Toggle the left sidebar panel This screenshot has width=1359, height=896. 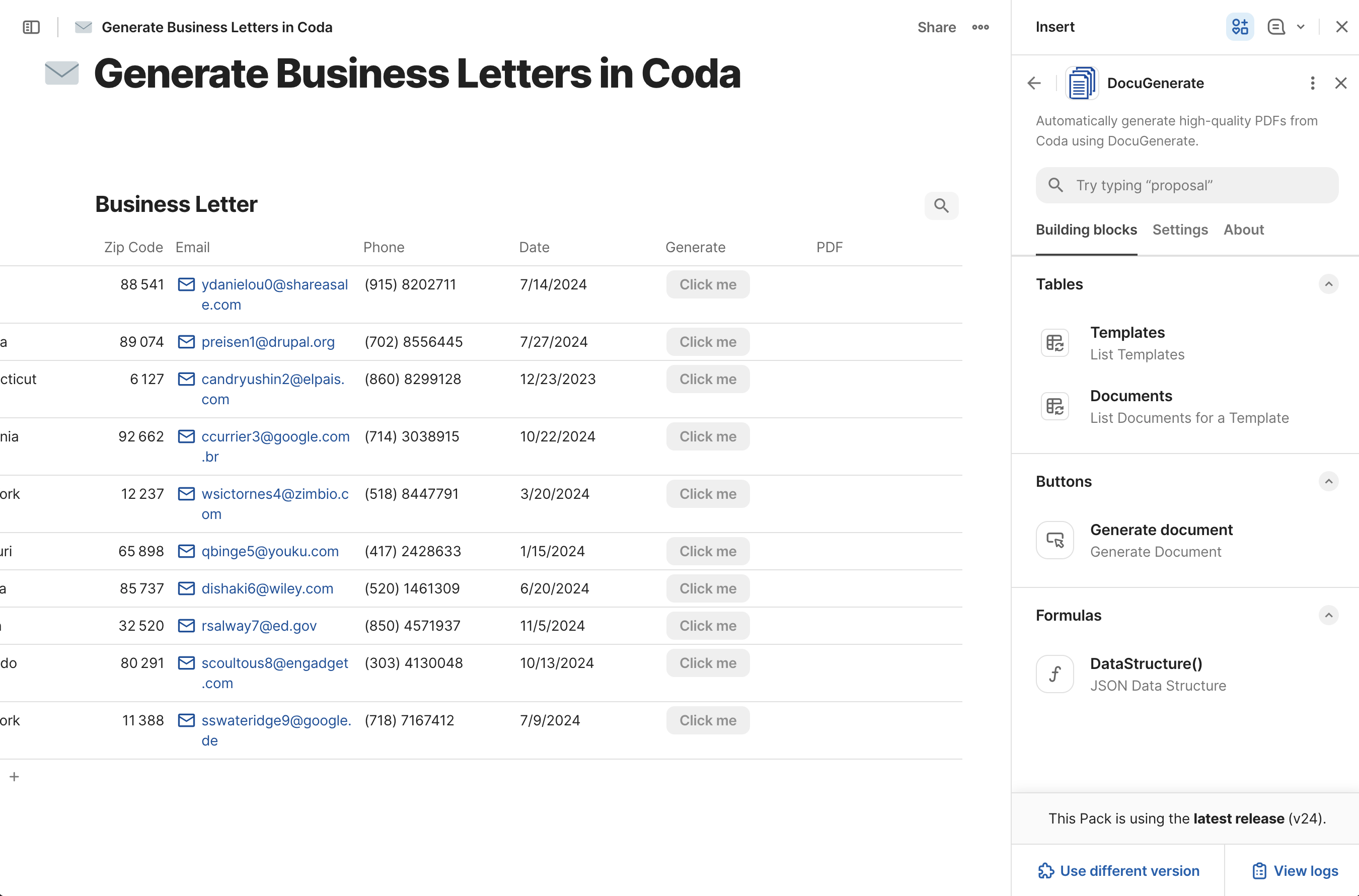click(x=30, y=26)
